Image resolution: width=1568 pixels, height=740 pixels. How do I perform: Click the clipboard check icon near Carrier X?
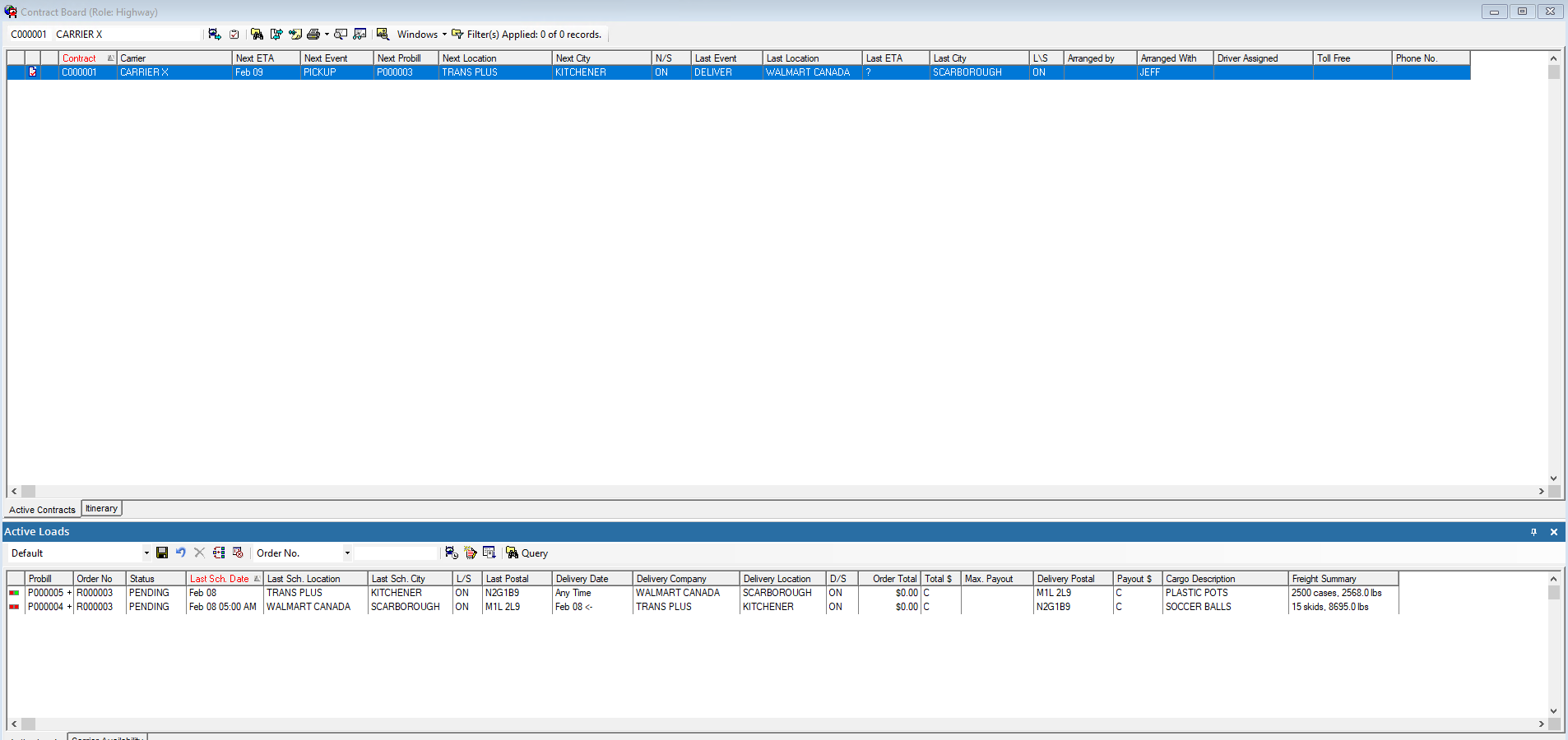pyautogui.click(x=234, y=35)
